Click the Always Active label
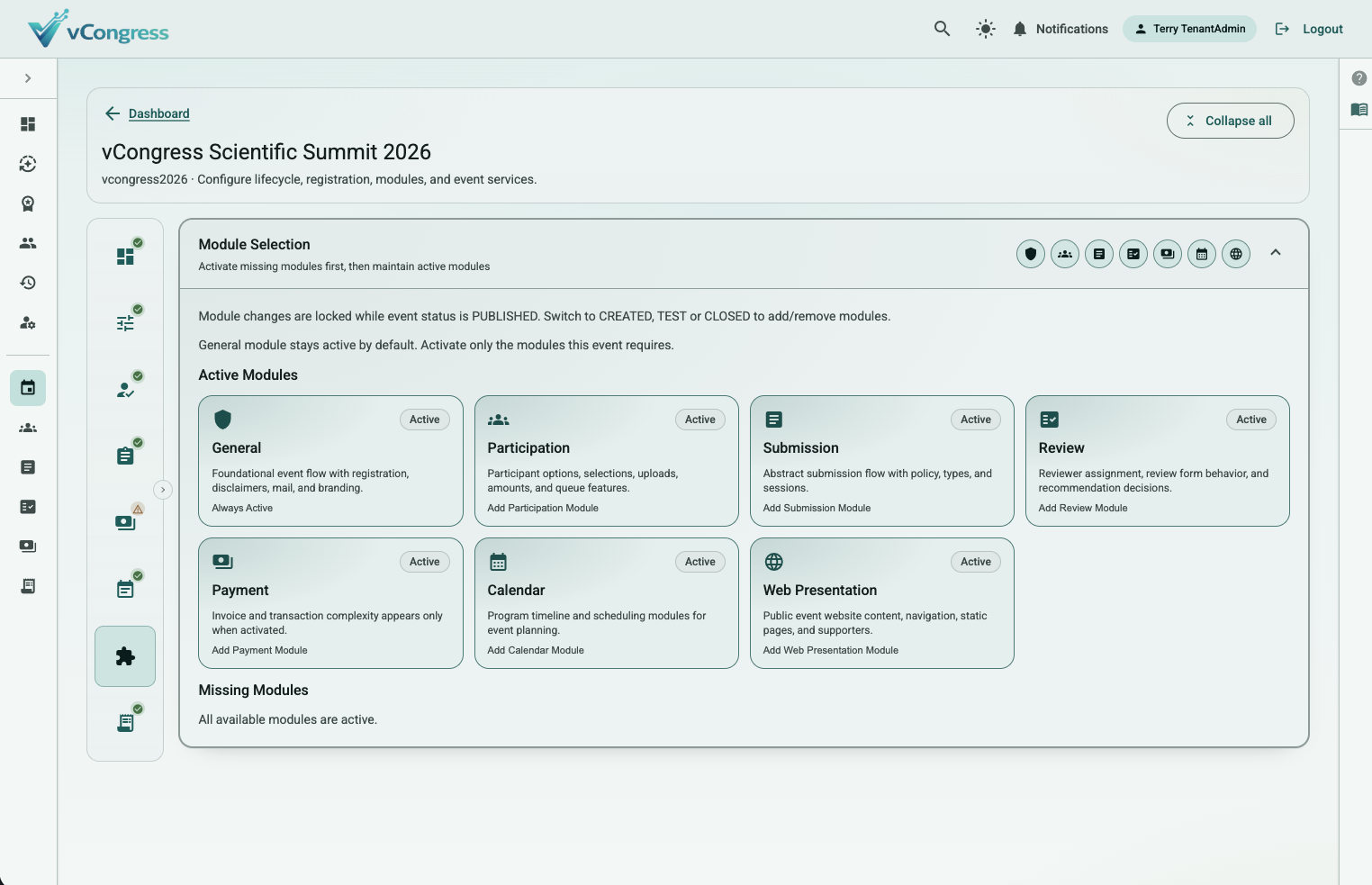This screenshot has width=1372, height=885. (x=242, y=508)
